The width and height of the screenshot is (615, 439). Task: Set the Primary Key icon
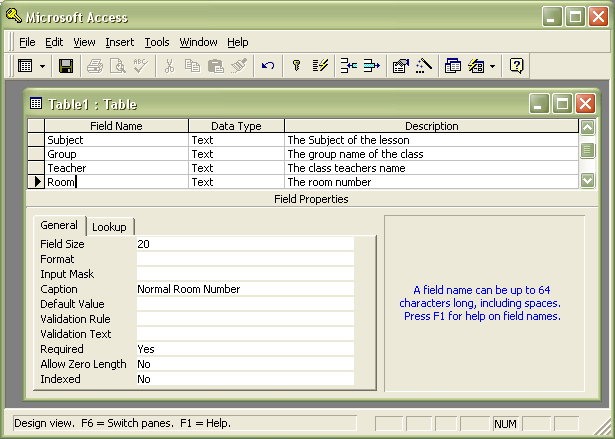tap(297, 66)
